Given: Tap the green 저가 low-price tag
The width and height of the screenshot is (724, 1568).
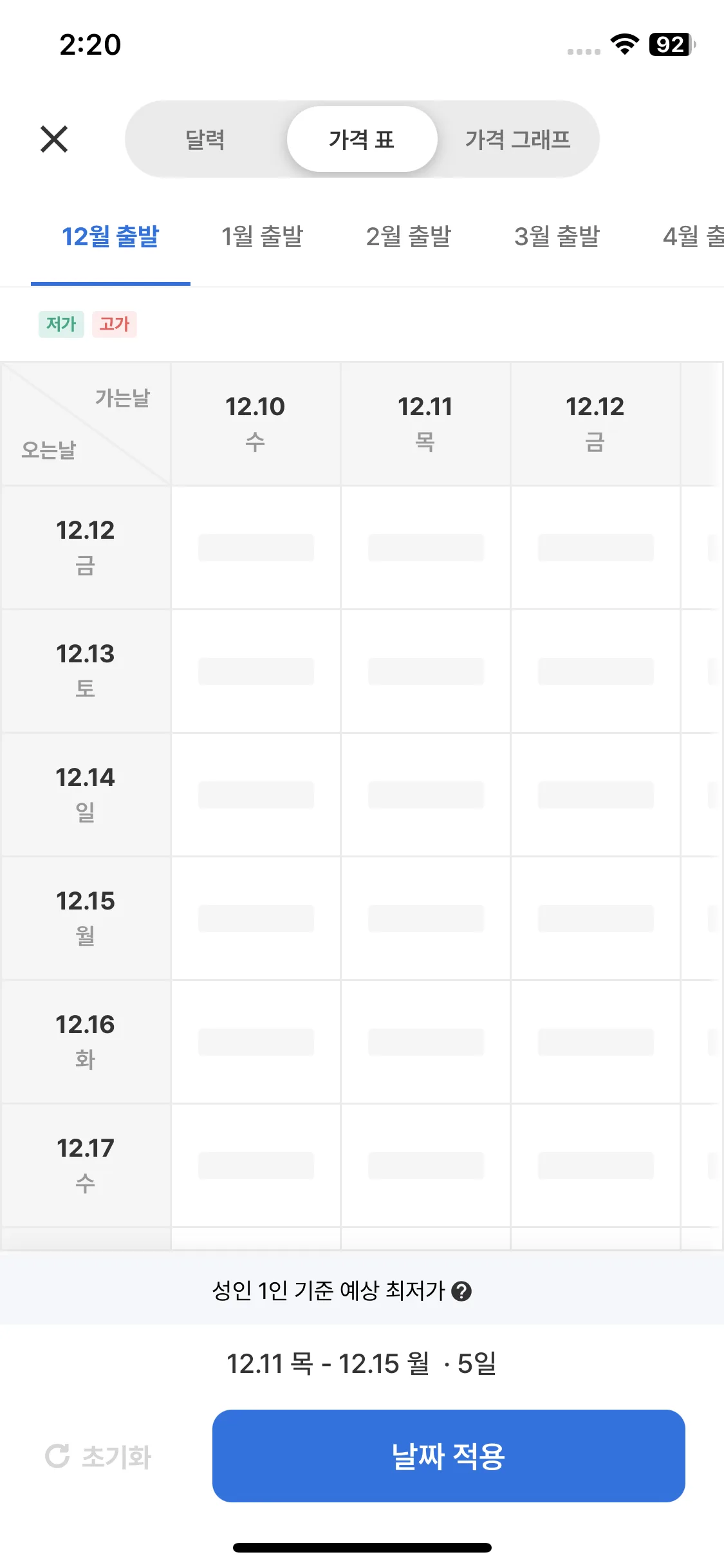Looking at the screenshot, I should point(61,324).
